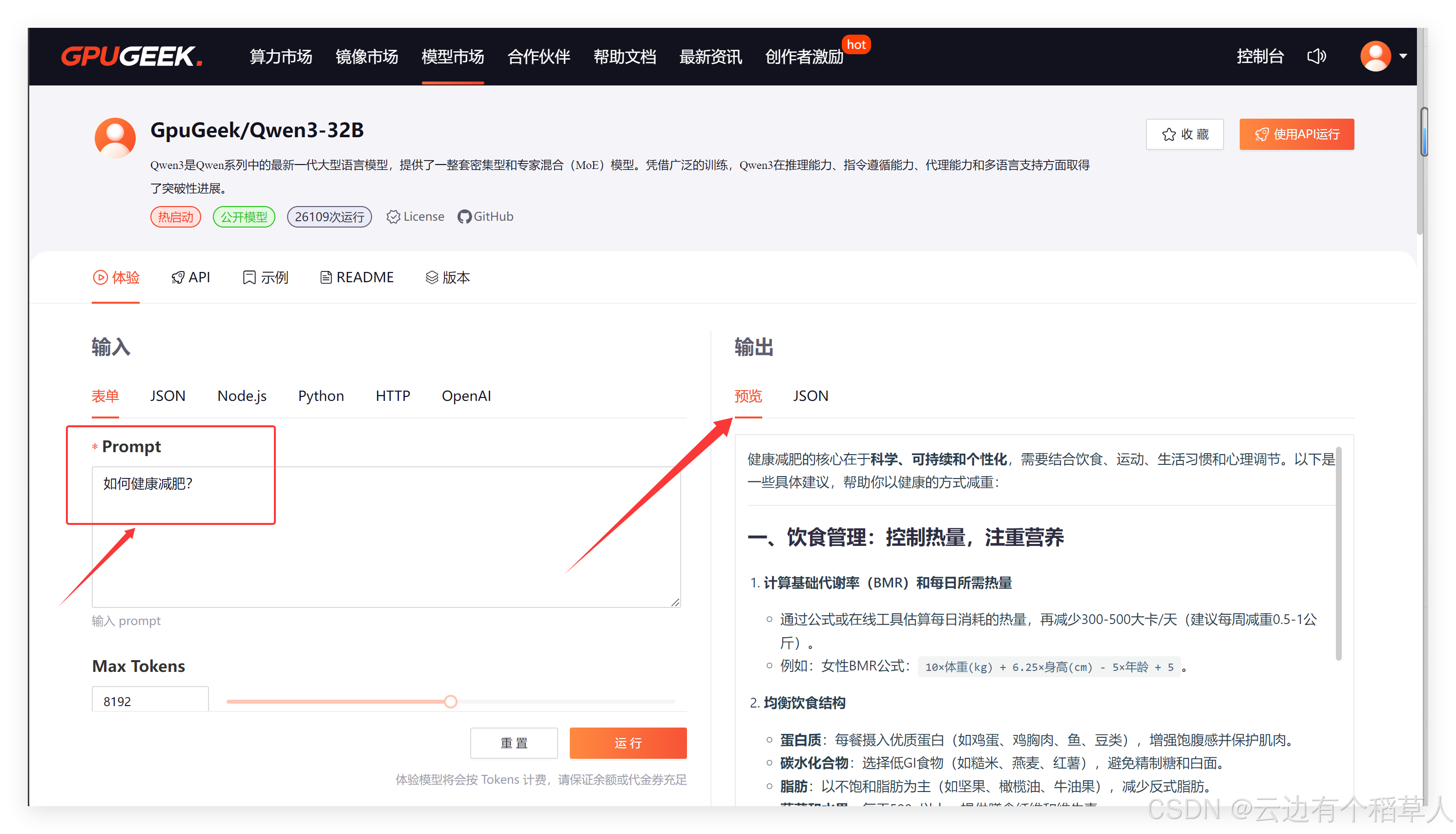Image resolution: width=1456 pixels, height=834 pixels.
Task: Switch to the API rocket tab
Action: (191, 277)
